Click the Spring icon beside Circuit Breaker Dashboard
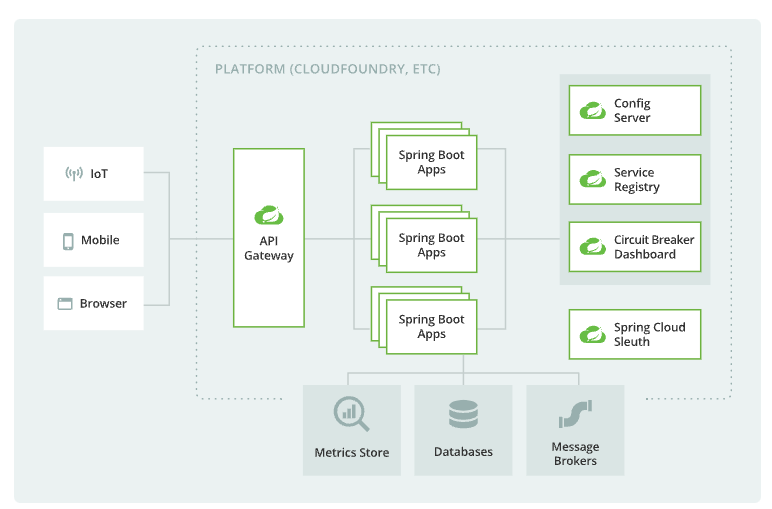 (x=592, y=246)
